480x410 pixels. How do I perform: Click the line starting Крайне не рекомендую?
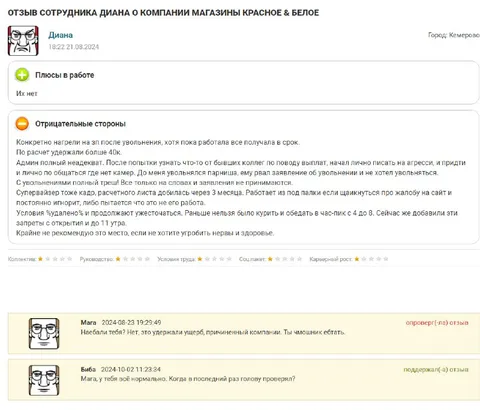point(145,233)
